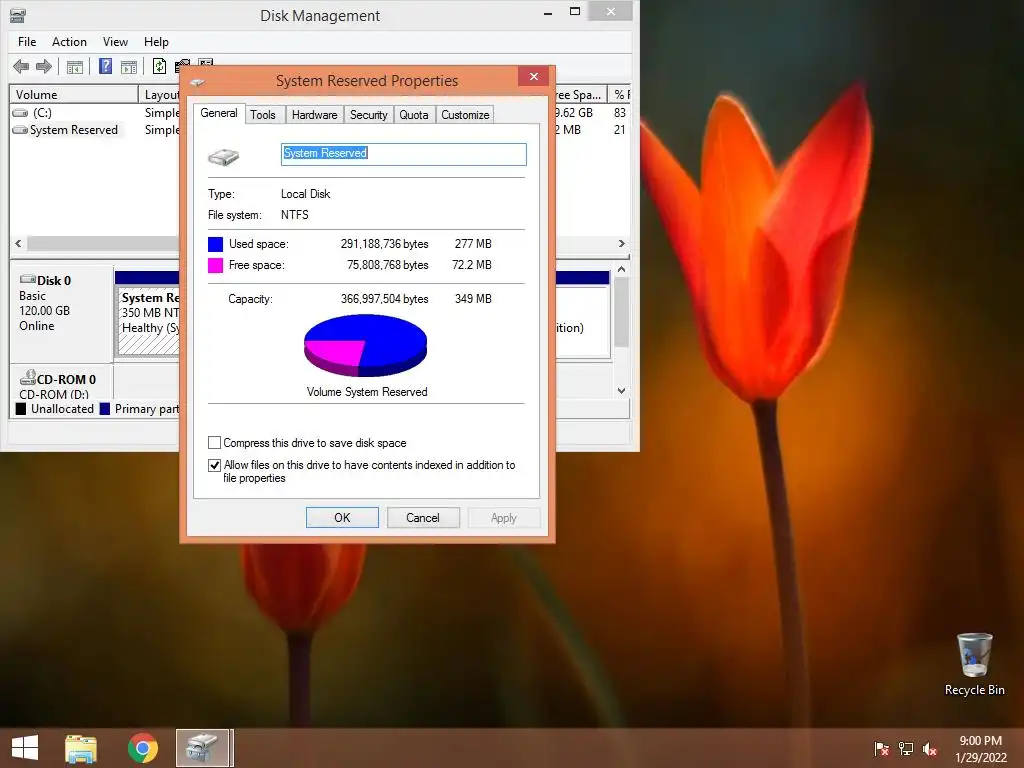Click the blue Used space swatch

point(216,244)
